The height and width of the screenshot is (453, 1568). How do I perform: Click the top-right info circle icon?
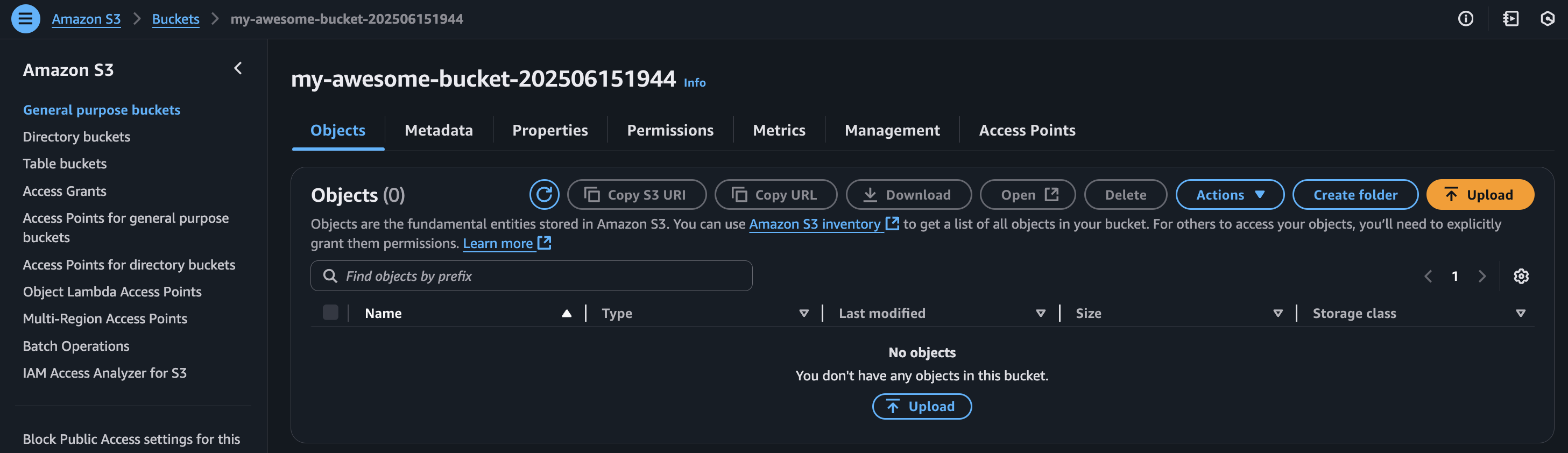click(x=1465, y=19)
